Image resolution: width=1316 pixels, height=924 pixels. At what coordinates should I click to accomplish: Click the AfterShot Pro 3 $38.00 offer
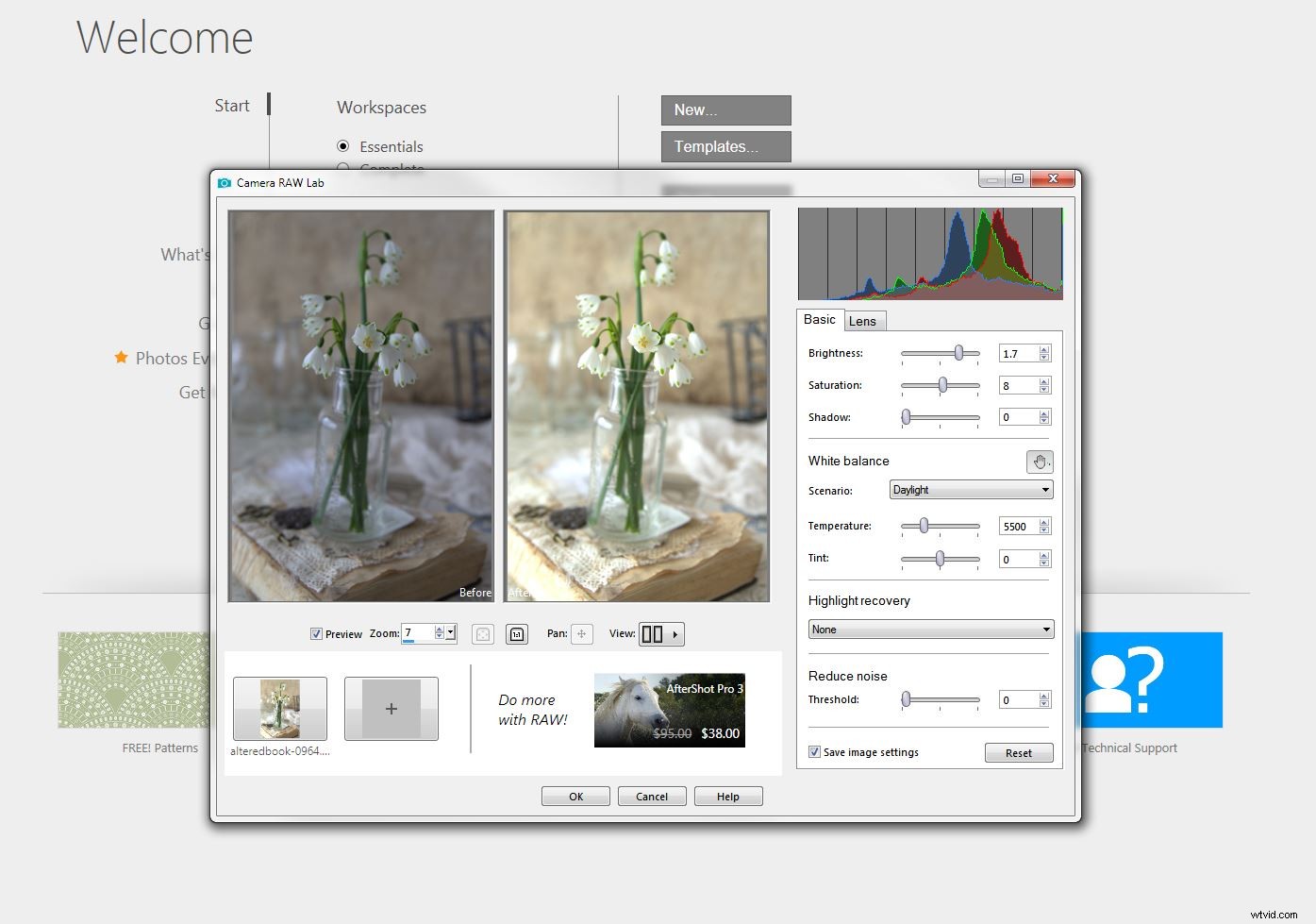[x=669, y=710]
